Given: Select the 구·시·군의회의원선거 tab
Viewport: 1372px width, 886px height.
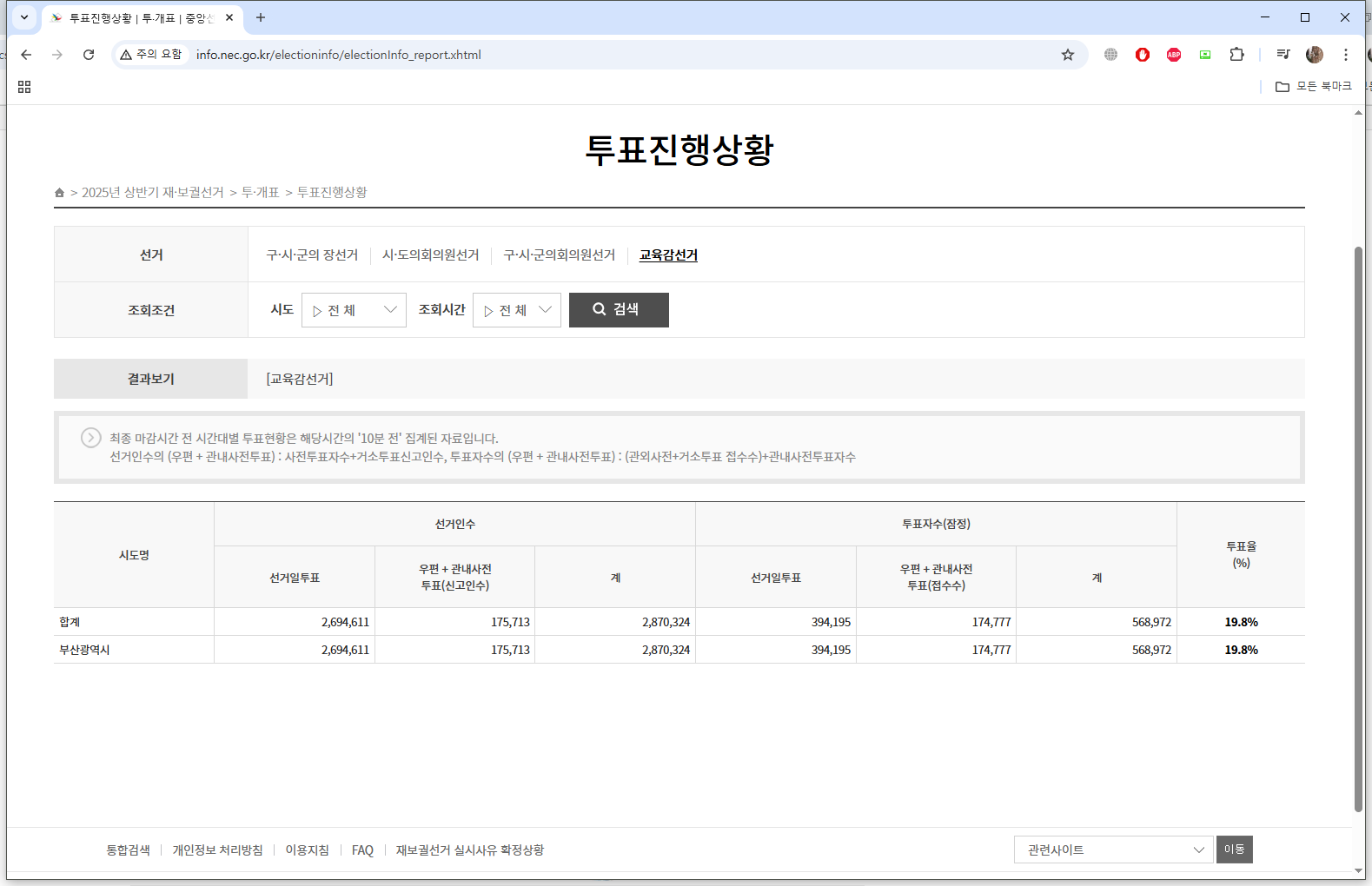Looking at the screenshot, I should pyautogui.click(x=559, y=255).
